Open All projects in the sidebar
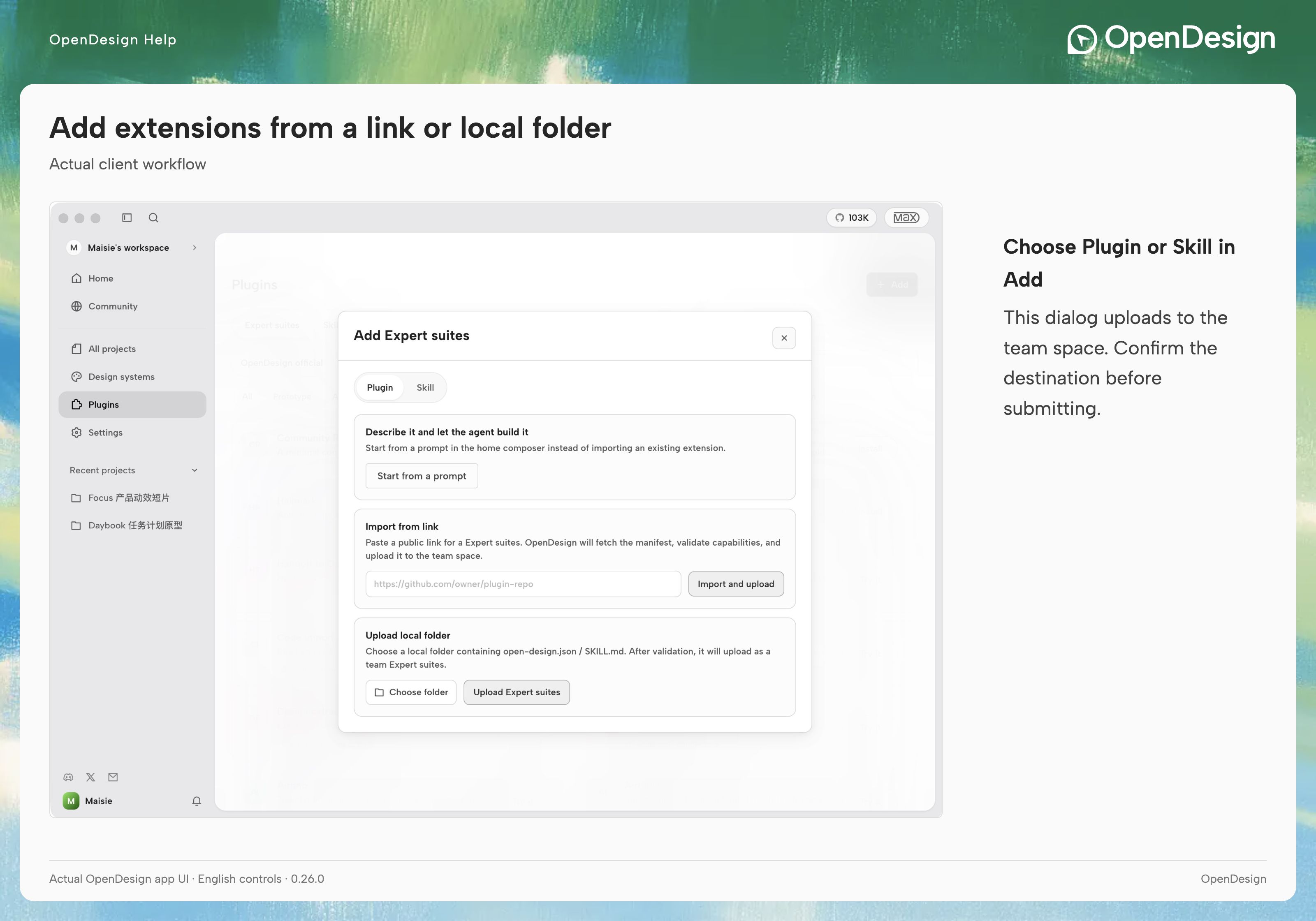1316x921 pixels. coord(132,349)
